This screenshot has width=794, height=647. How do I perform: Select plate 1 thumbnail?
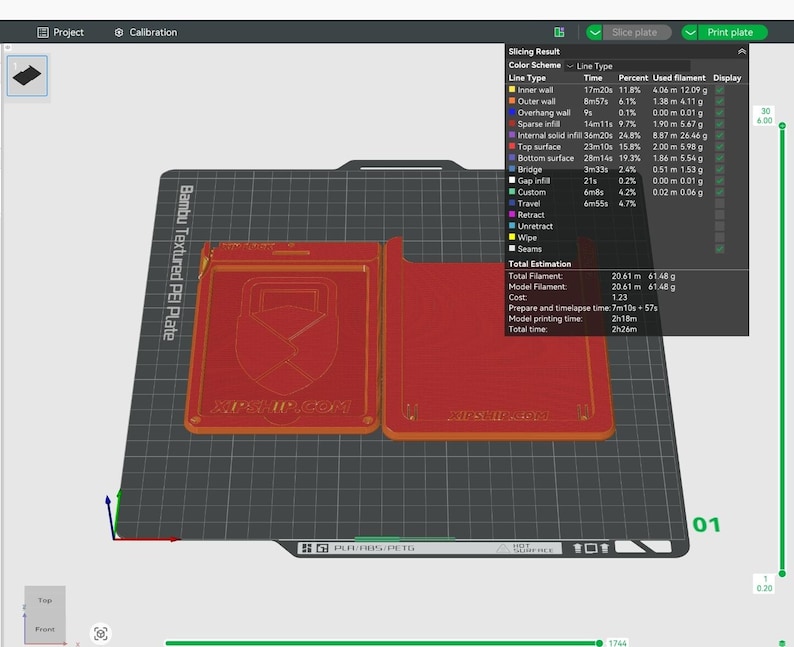coord(27,76)
